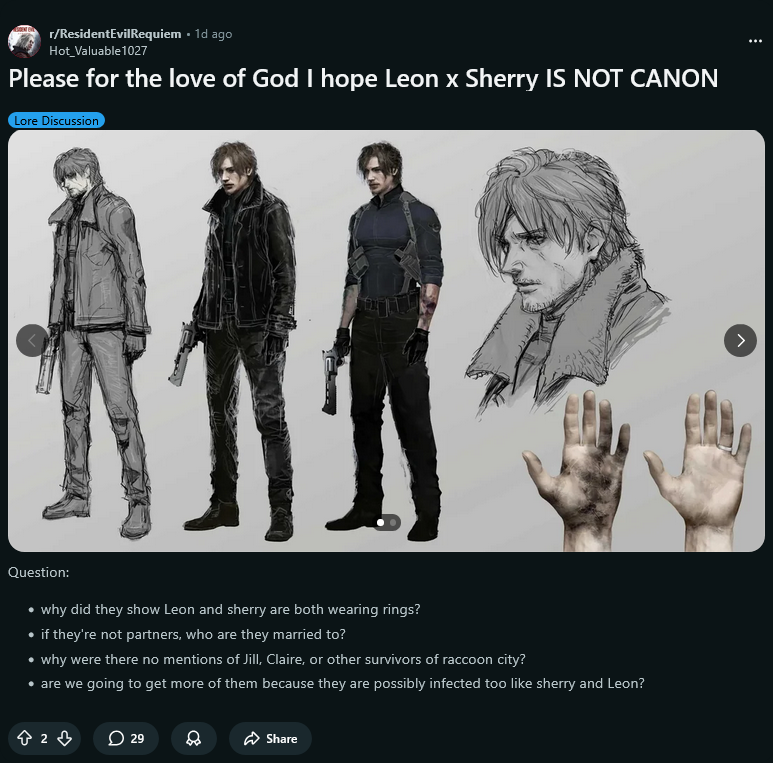Viewport: 773px width, 763px height.
Task: Filter by the Lore Discussion flair
Action: (56, 120)
